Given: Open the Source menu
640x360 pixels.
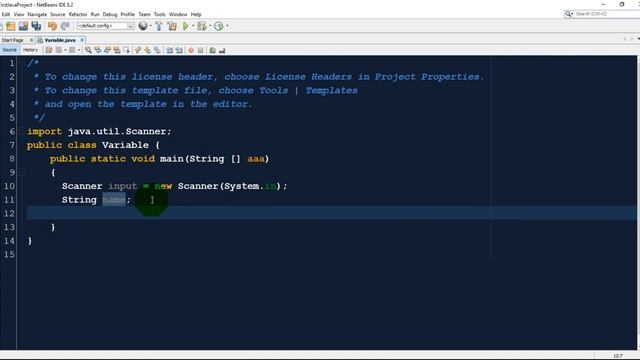Looking at the screenshot, I should point(58,14).
